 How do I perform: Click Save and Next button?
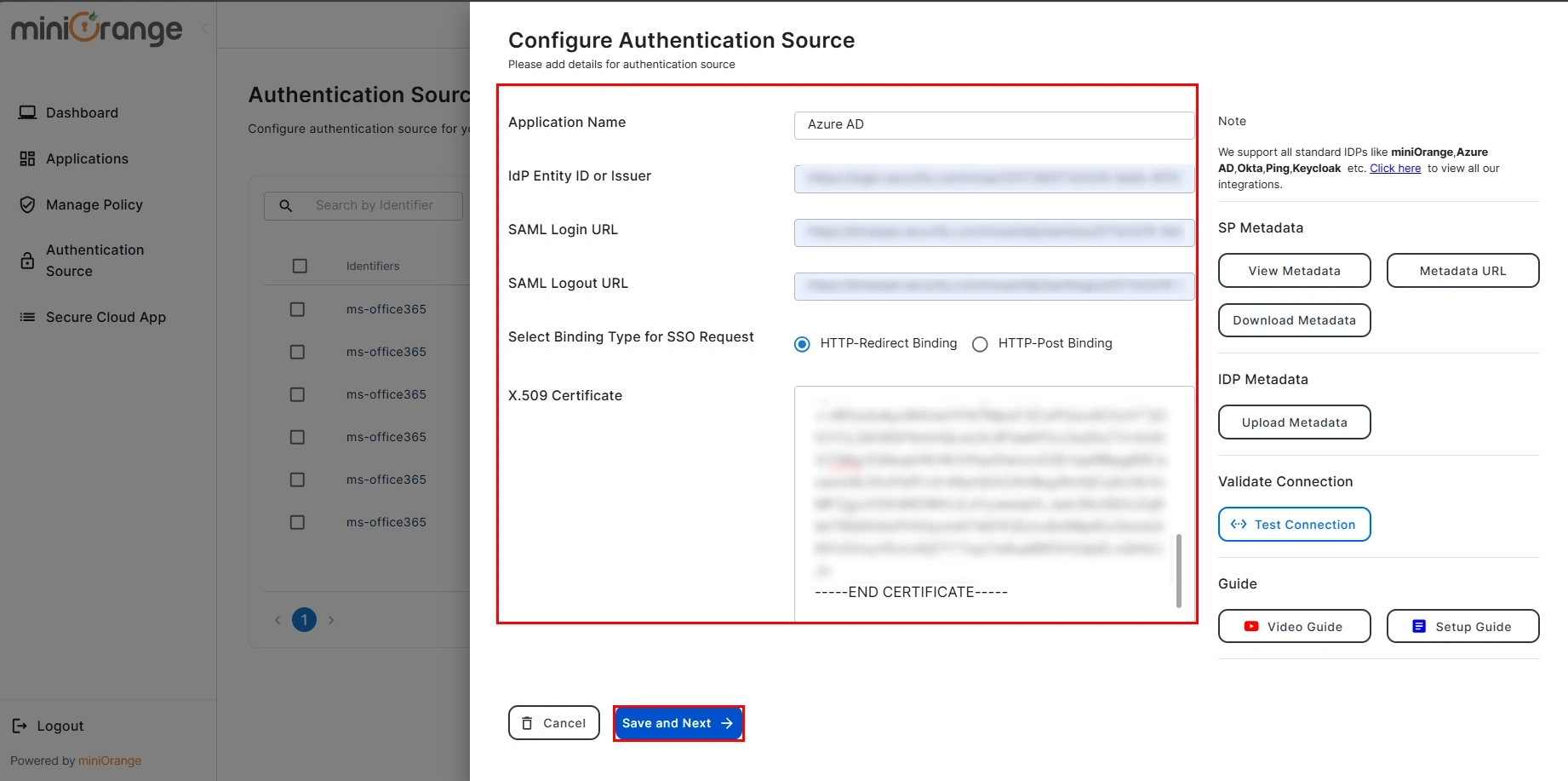[678, 723]
